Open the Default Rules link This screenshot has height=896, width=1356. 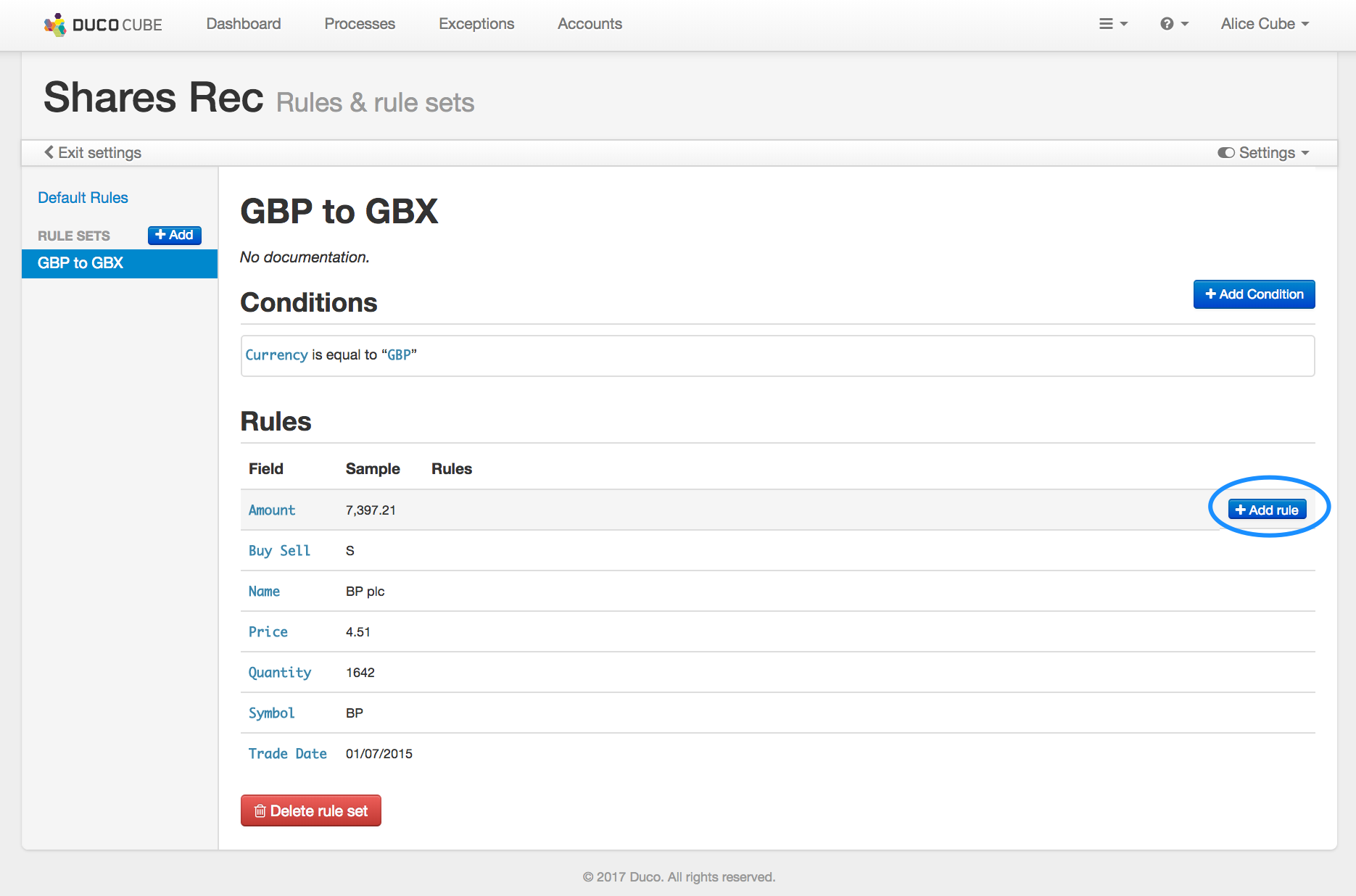pos(83,198)
